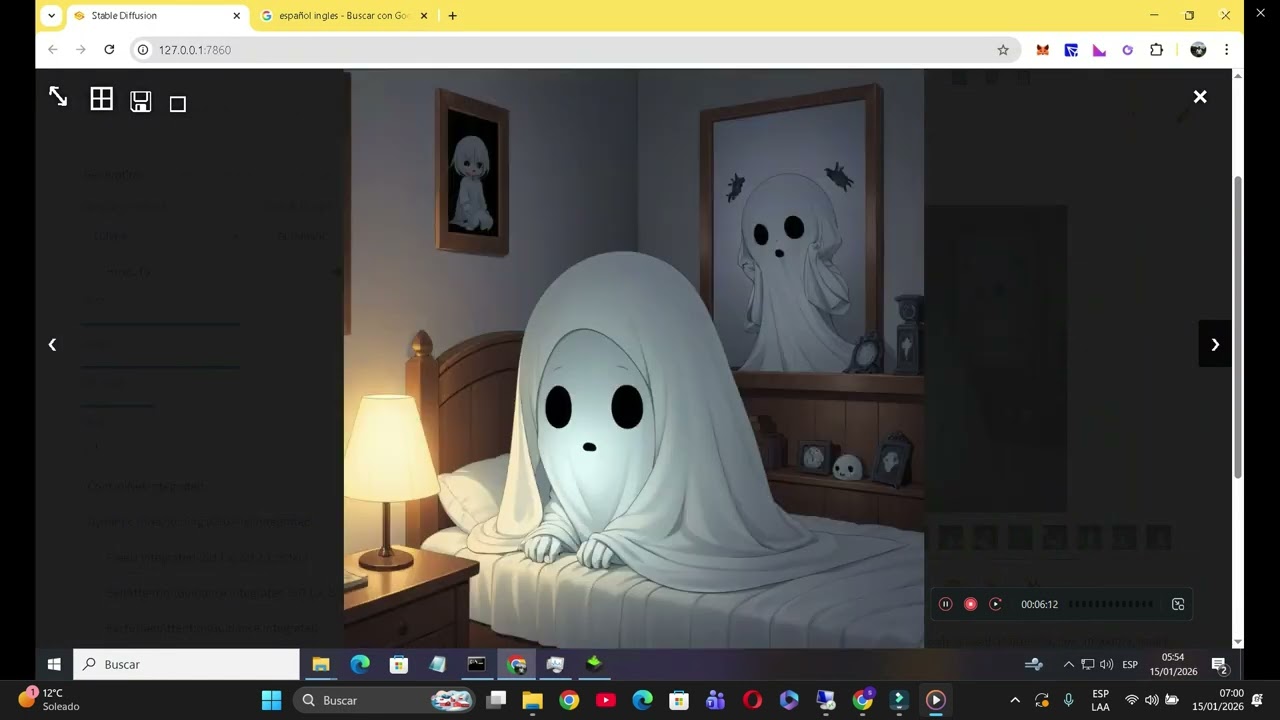The width and height of the screenshot is (1280, 720).
Task: Click the microphone icon in bottom tray
Action: point(1069,700)
